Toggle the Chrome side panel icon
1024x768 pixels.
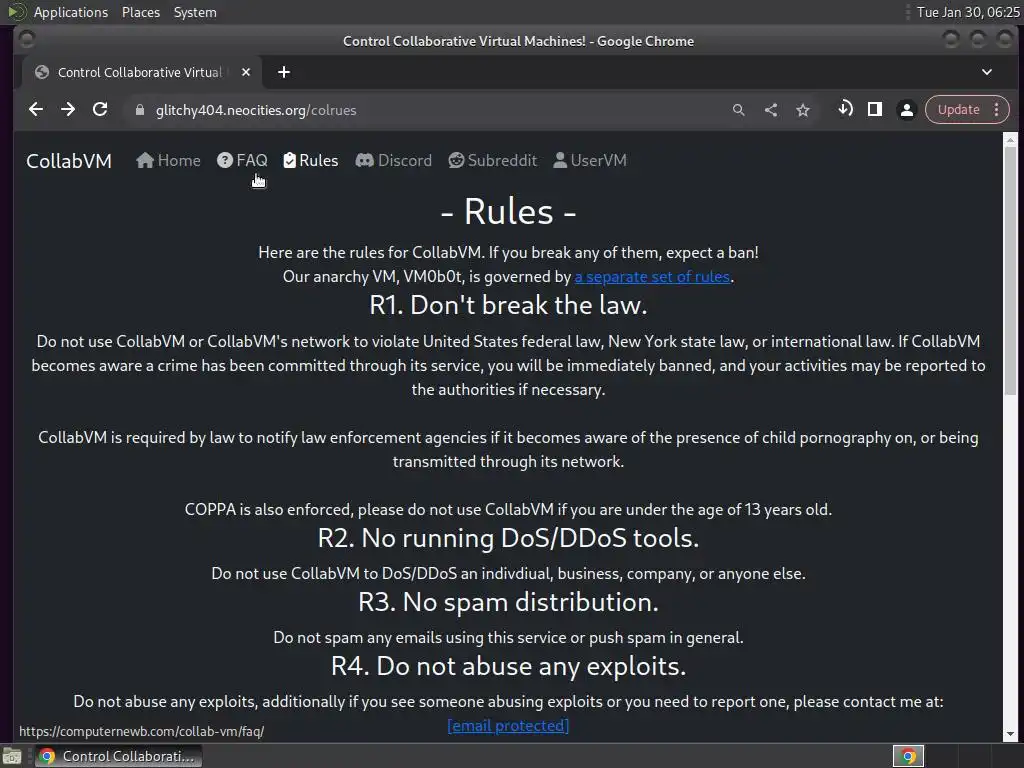coord(875,109)
